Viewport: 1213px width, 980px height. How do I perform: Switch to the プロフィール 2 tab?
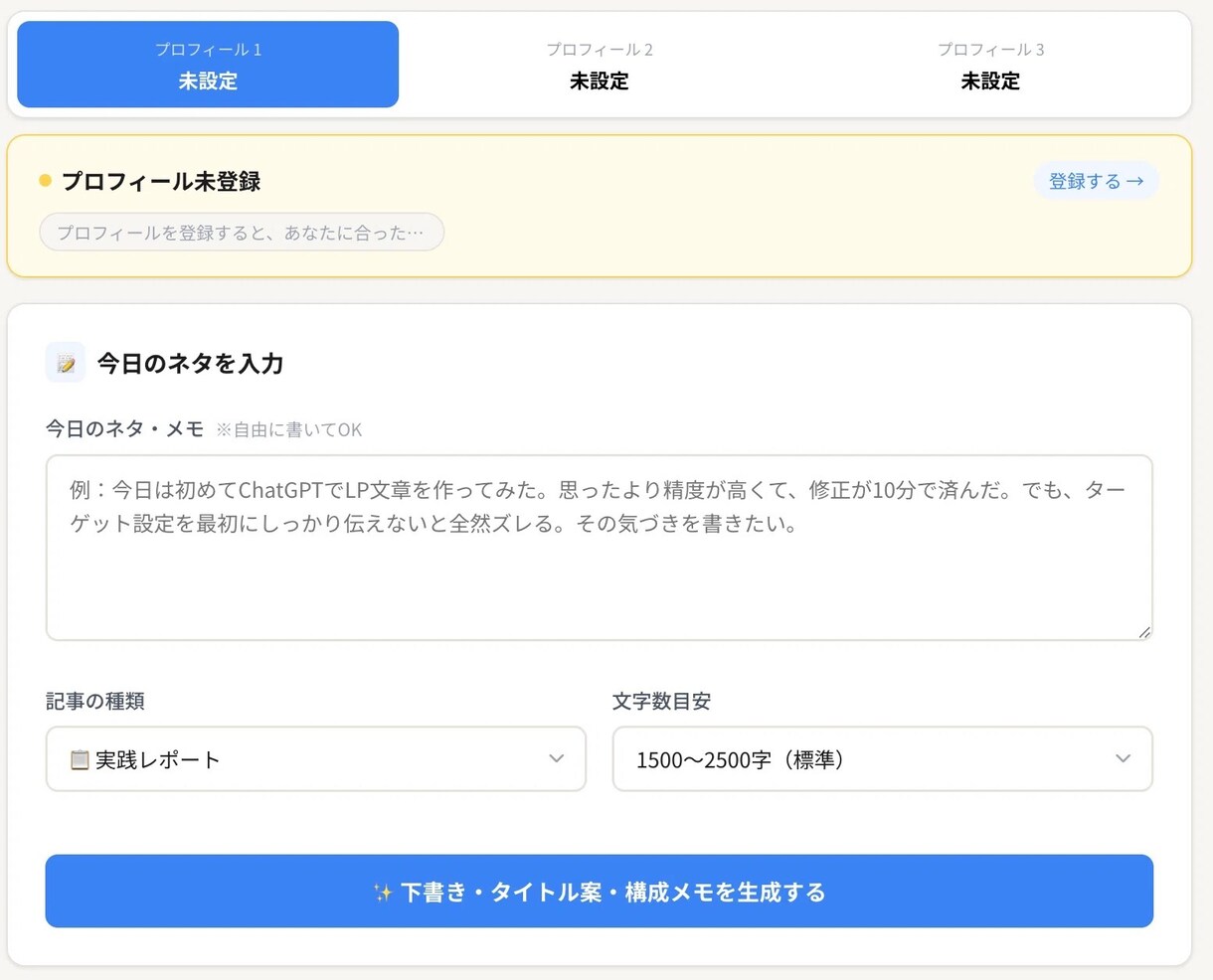point(599,65)
